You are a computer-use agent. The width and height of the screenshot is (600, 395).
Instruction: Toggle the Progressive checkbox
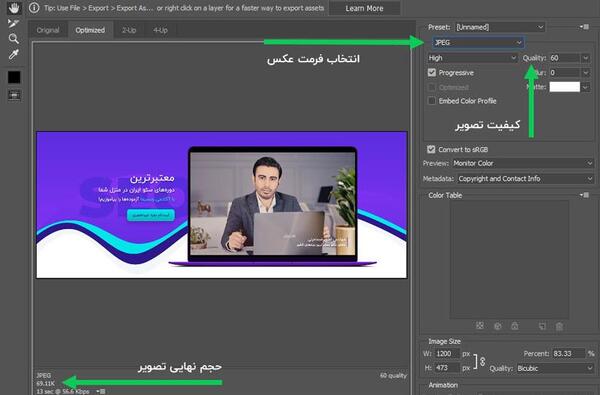click(x=432, y=72)
